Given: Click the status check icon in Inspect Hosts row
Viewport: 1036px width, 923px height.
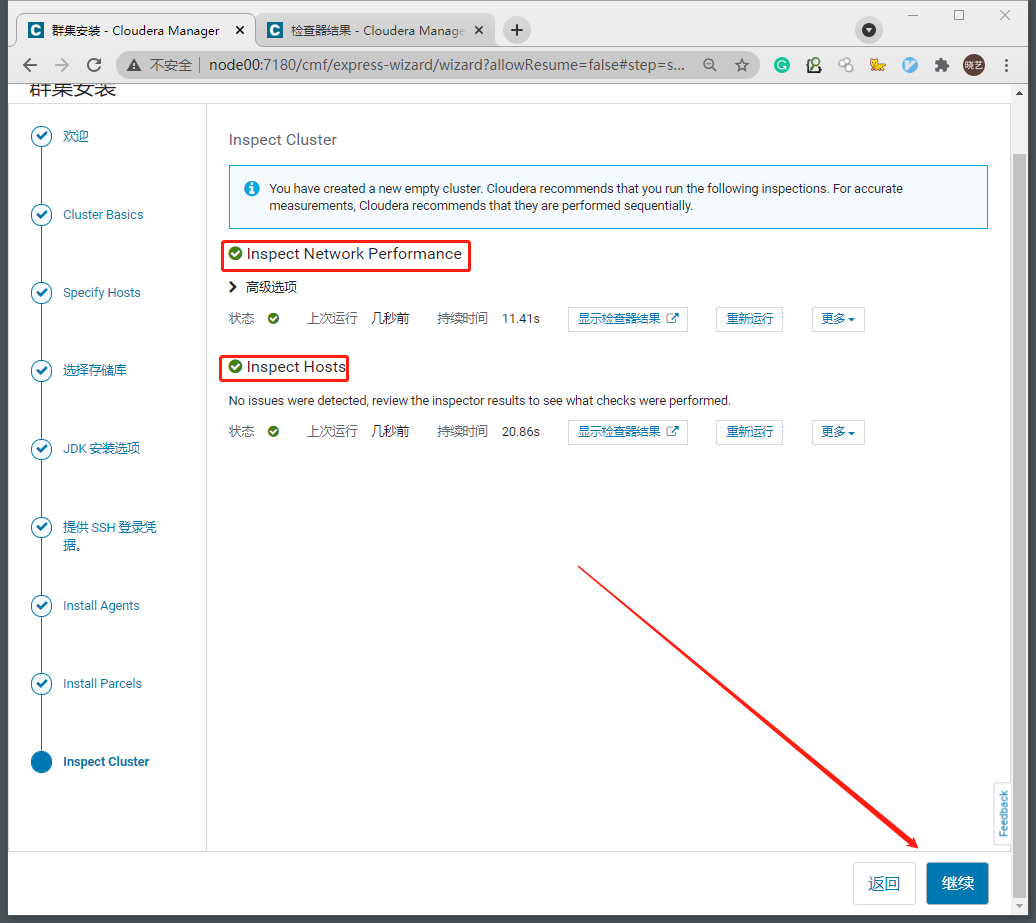Looking at the screenshot, I should coord(274,432).
